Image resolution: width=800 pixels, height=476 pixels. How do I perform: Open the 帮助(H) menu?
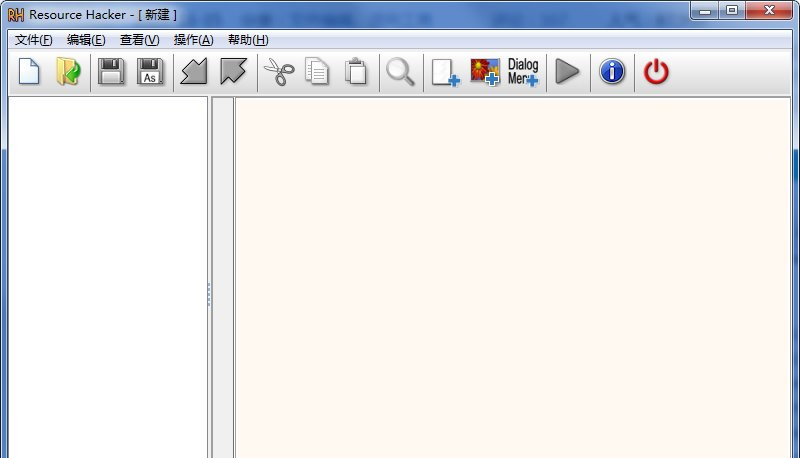pos(248,40)
